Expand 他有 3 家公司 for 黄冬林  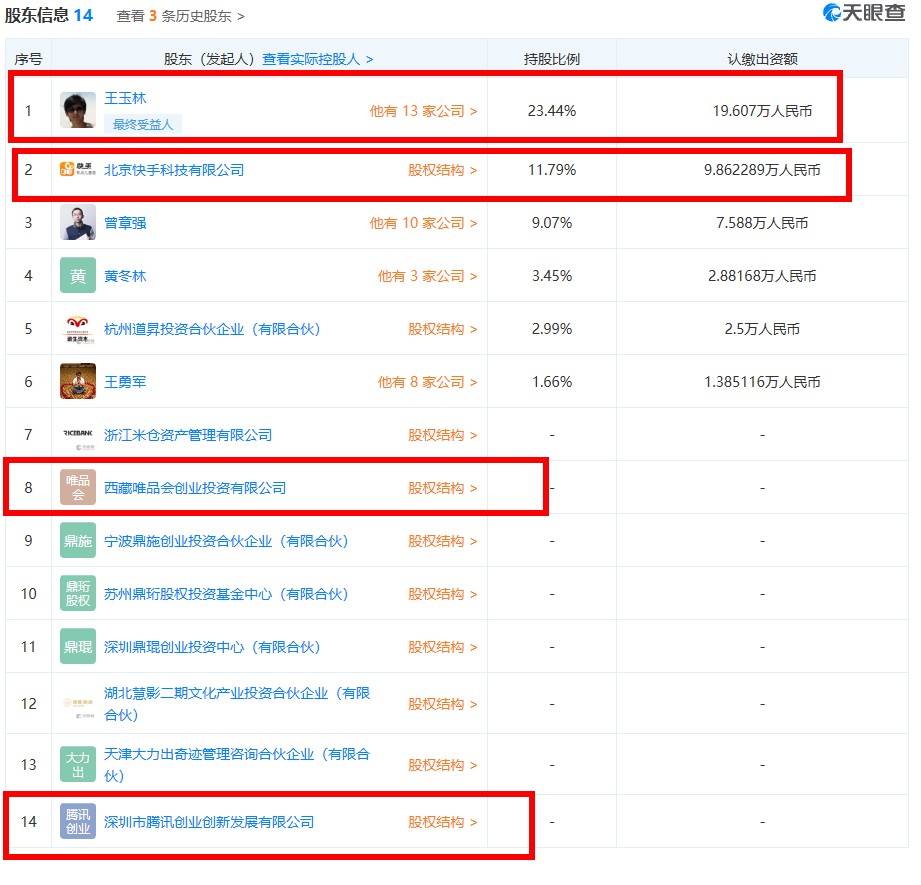(427, 276)
